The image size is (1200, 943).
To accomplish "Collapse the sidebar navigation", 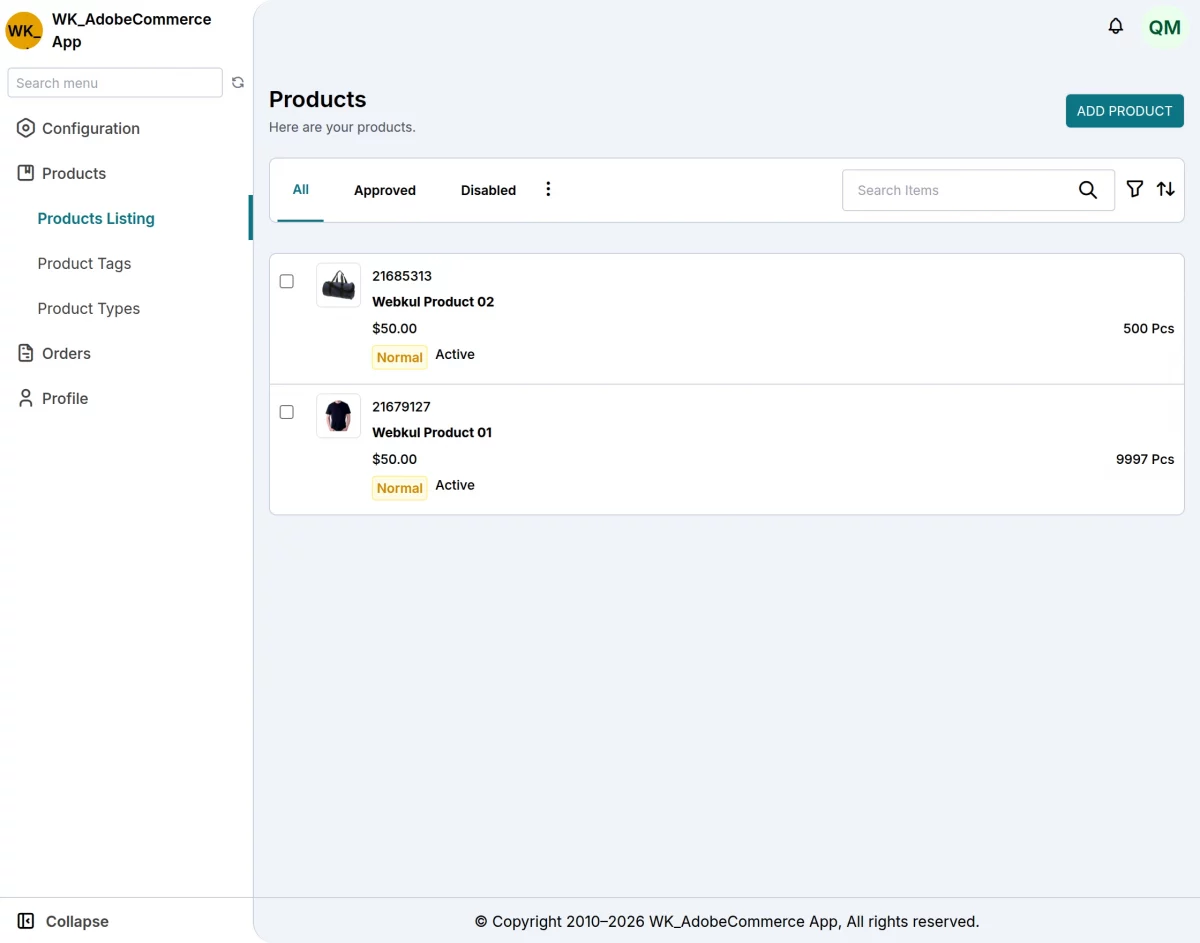I will (x=61, y=921).
